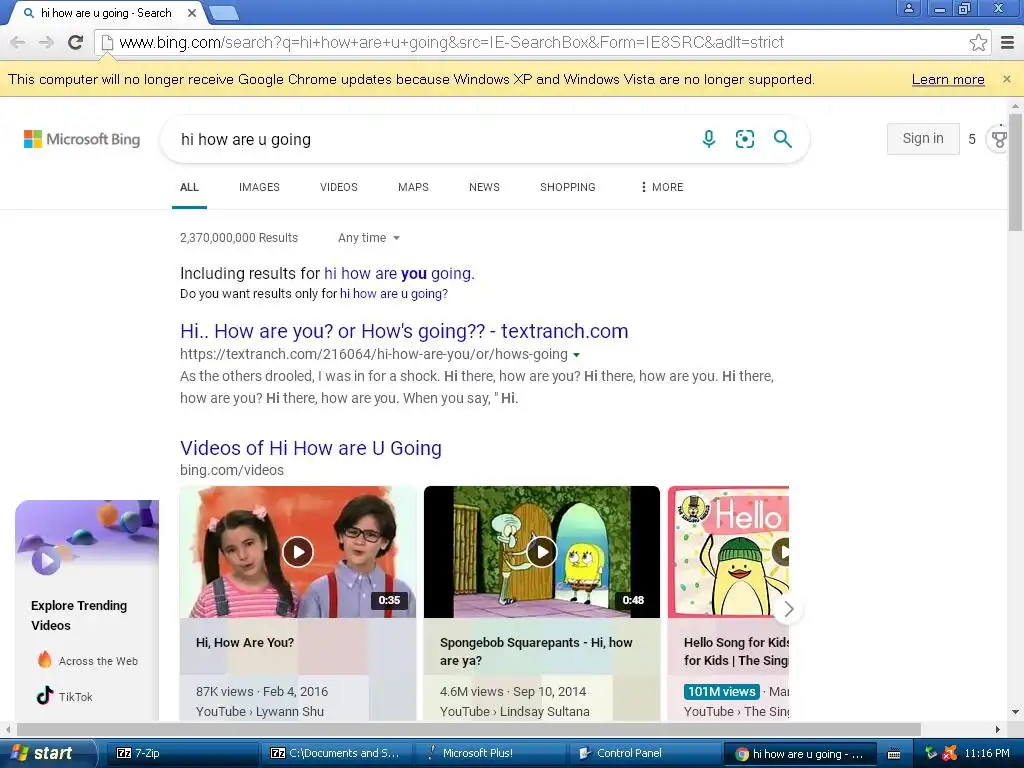Viewport: 1024px width, 768px height.
Task: Click the taskbar clock 11:16 PM
Action: 987,753
